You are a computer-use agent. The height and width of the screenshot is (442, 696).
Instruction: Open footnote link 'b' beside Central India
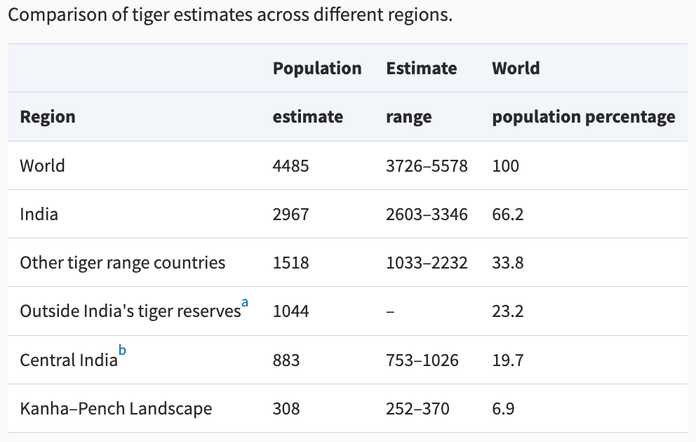click(x=122, y=350)
